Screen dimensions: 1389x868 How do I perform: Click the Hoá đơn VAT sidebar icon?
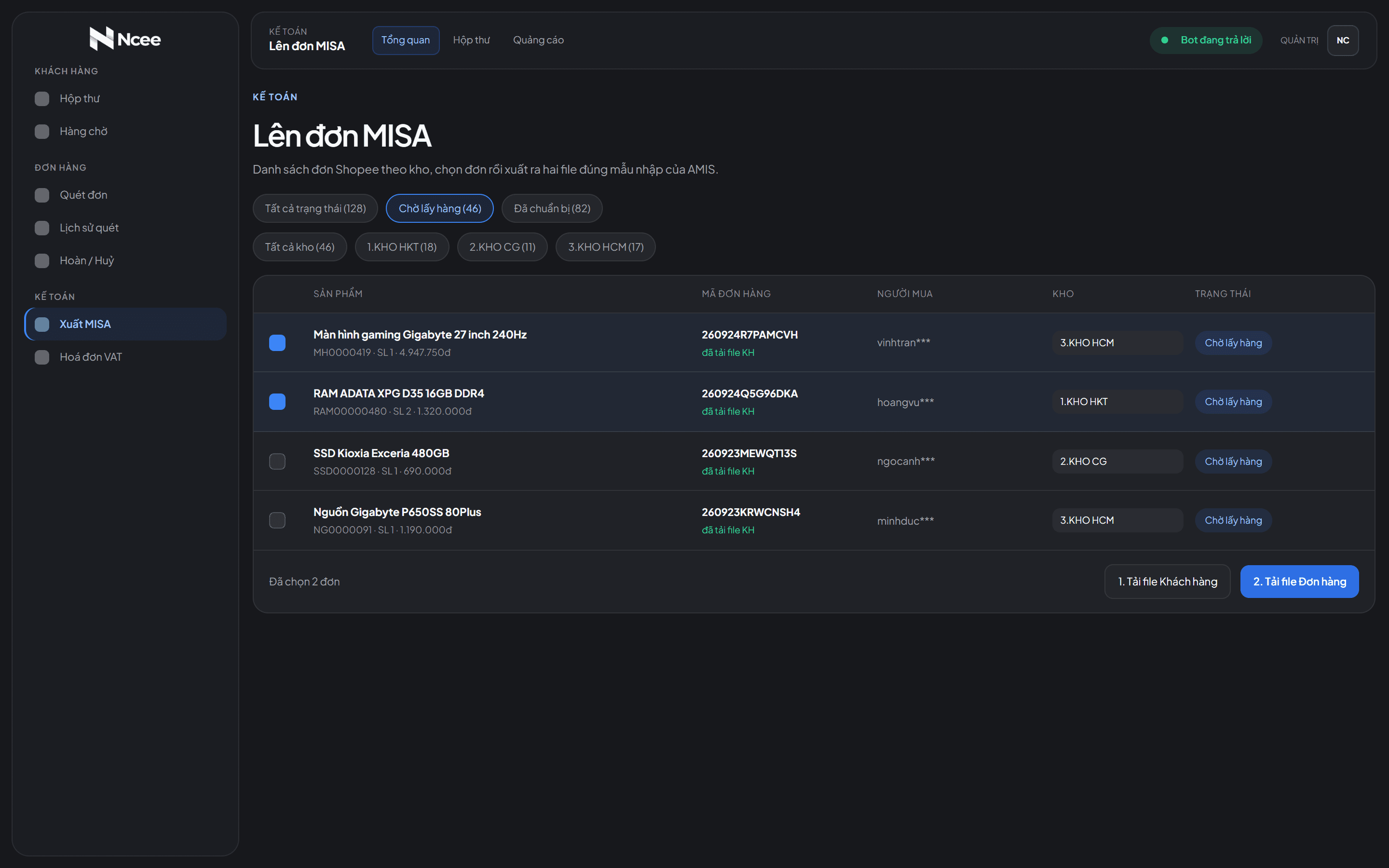[42, 357]
